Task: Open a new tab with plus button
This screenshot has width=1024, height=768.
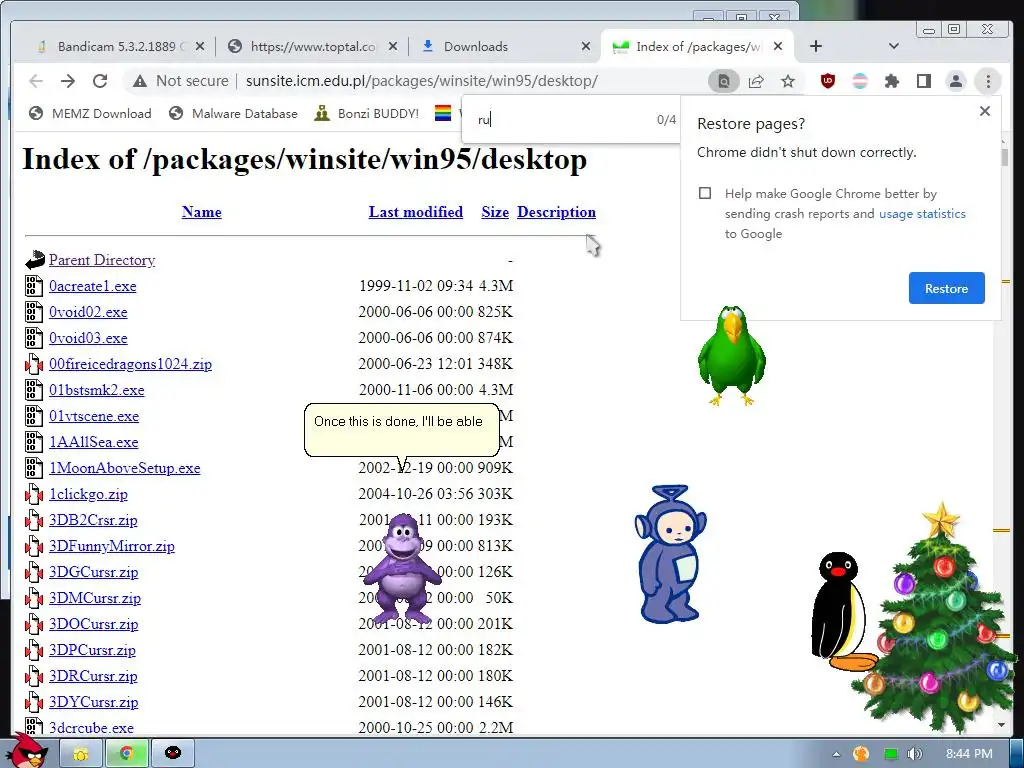Action: point(816,46)
